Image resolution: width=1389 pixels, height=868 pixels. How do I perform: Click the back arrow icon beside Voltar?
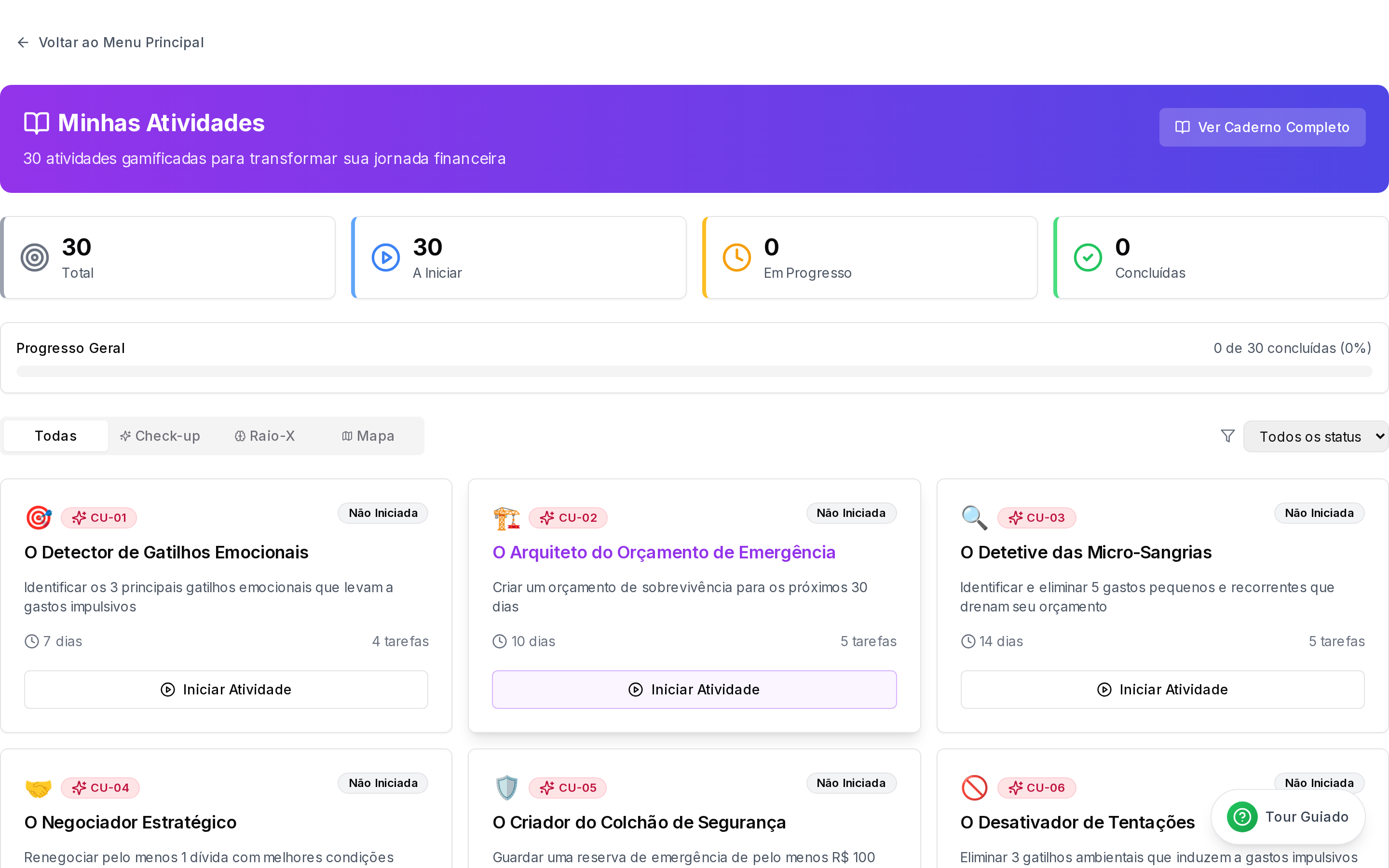coord(23,42)
